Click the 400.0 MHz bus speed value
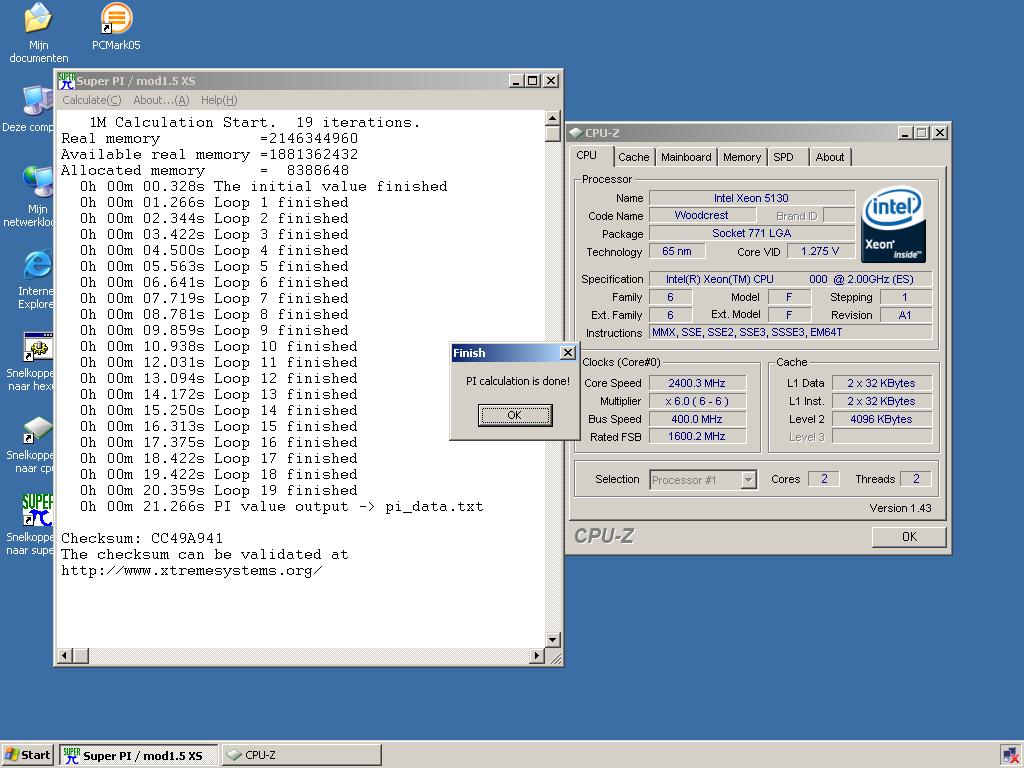This screenshot has width=1024, height=768. [697, 419]
